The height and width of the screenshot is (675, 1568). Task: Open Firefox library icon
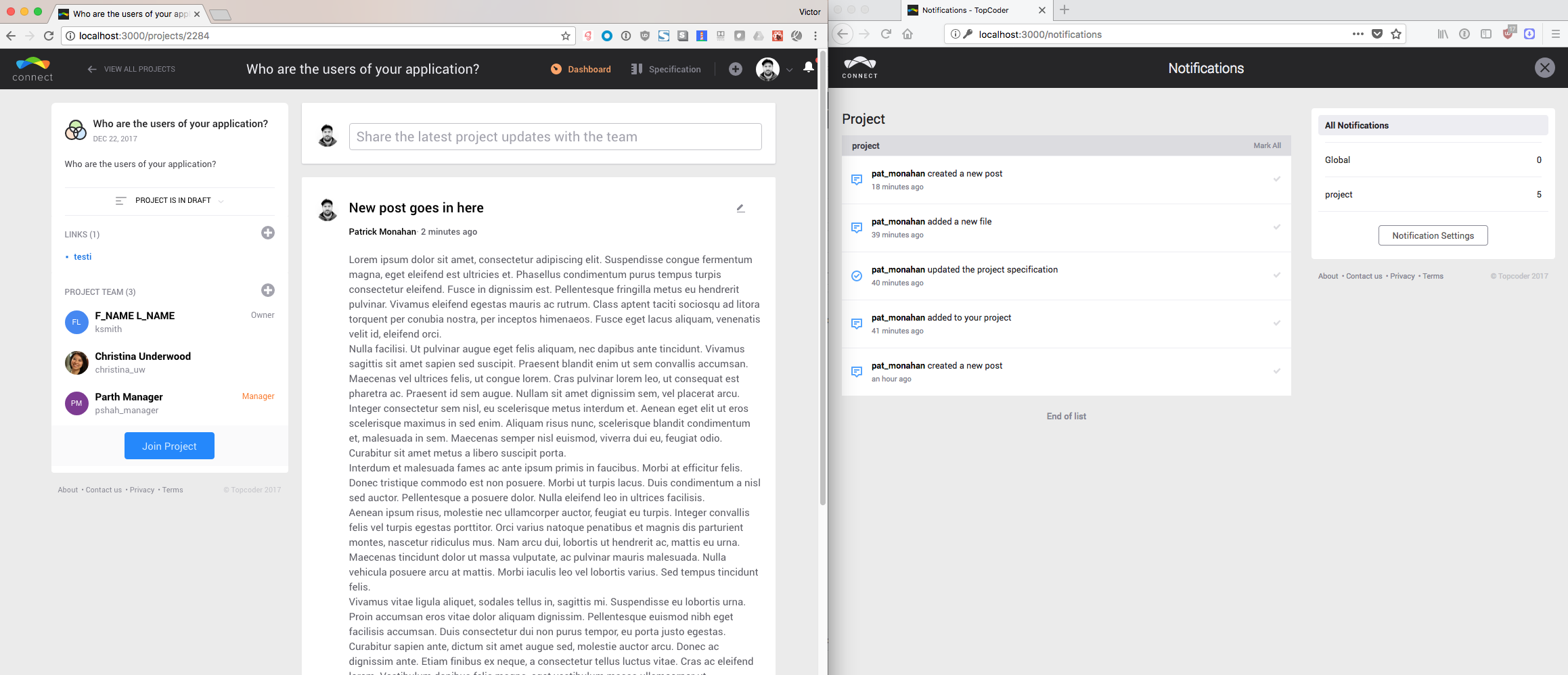(x=1443, y=34)
